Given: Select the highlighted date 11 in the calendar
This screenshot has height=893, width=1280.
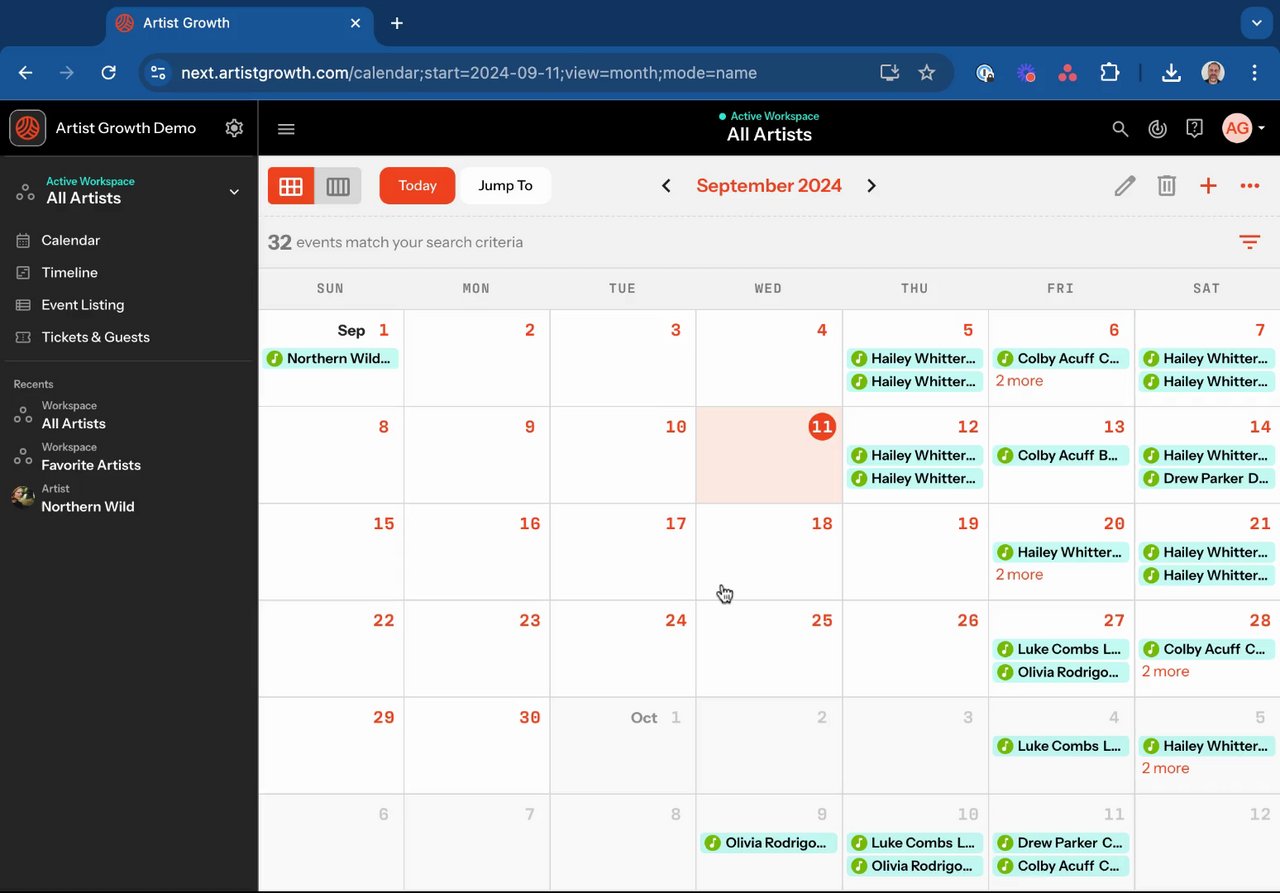Looking at the screenshot, I should (822, 427).
